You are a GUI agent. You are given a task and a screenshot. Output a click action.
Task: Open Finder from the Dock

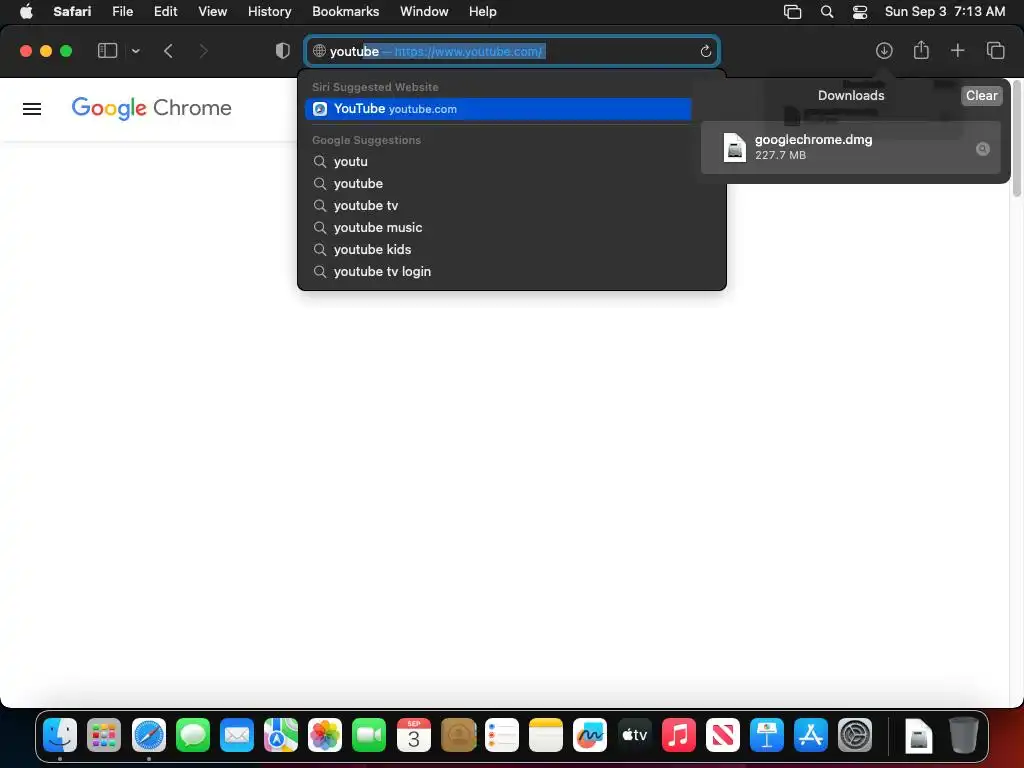coord(60,735)
